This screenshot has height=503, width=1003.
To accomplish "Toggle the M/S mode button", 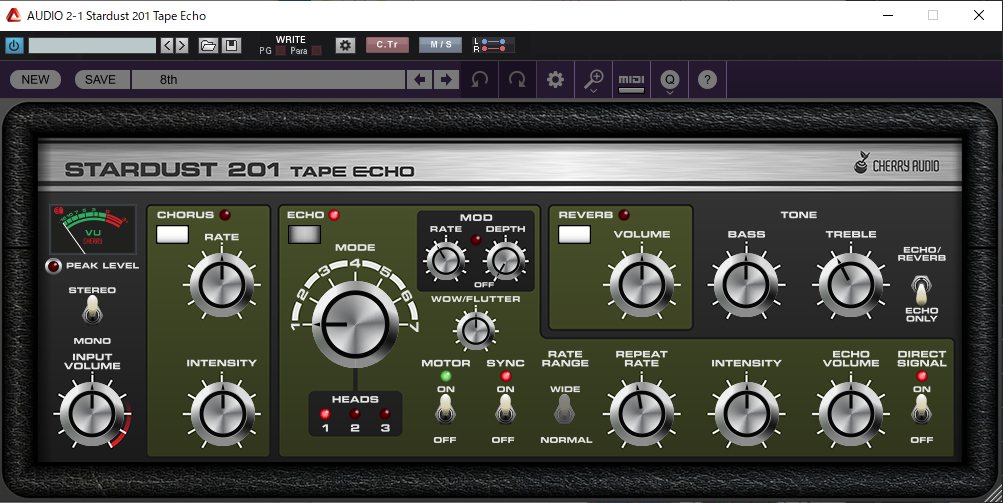I will point(441,45).
